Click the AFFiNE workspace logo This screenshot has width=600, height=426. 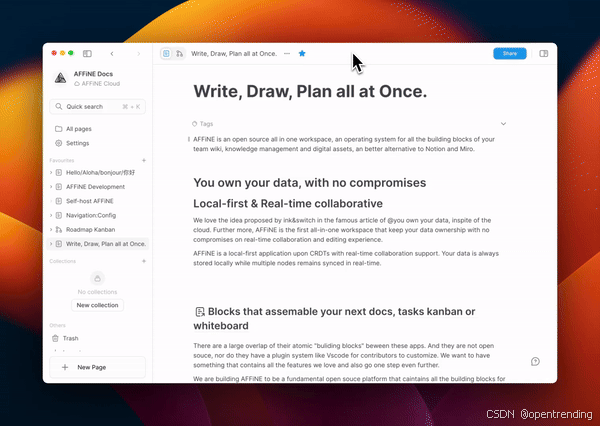point(60,78)
